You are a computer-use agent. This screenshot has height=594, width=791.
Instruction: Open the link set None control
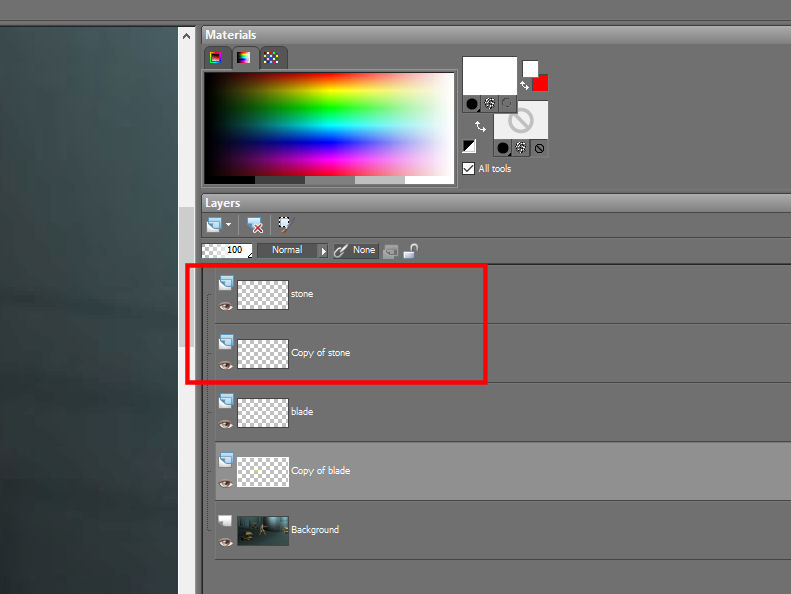355,250
